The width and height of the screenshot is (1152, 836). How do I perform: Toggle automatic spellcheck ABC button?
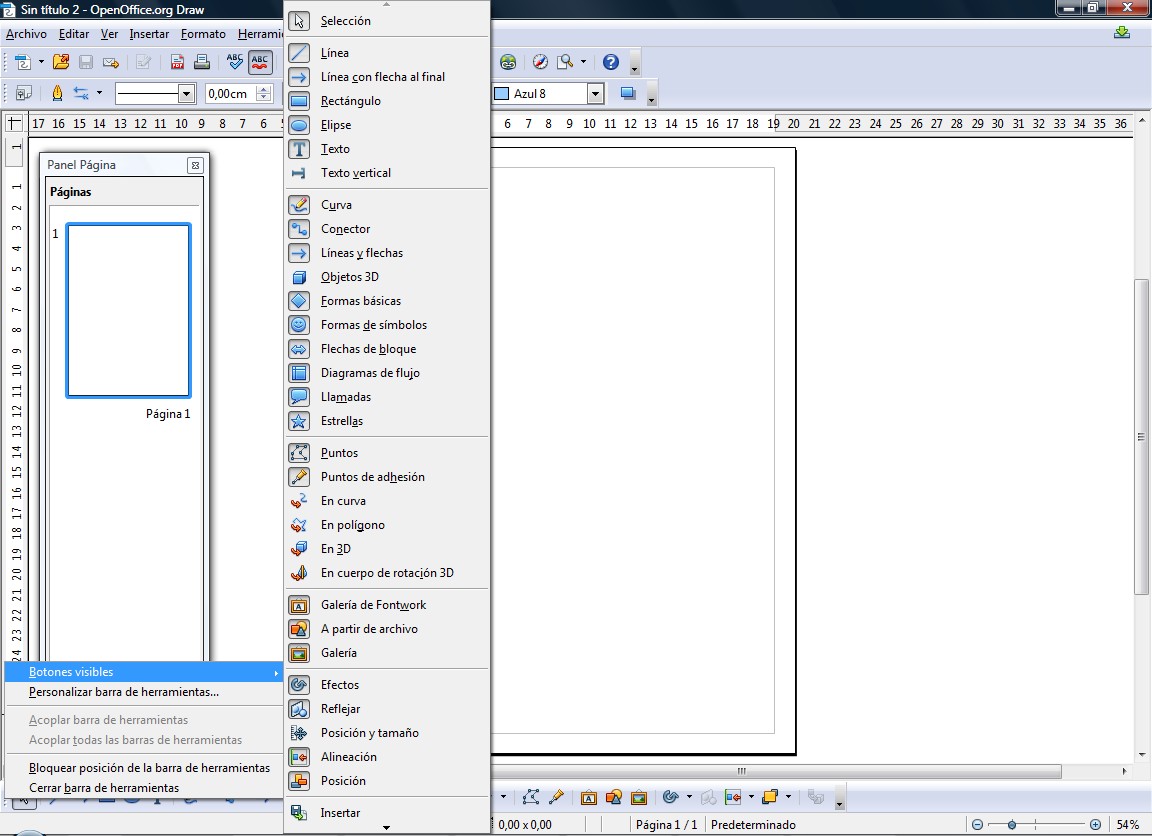(x=260, y=62)
